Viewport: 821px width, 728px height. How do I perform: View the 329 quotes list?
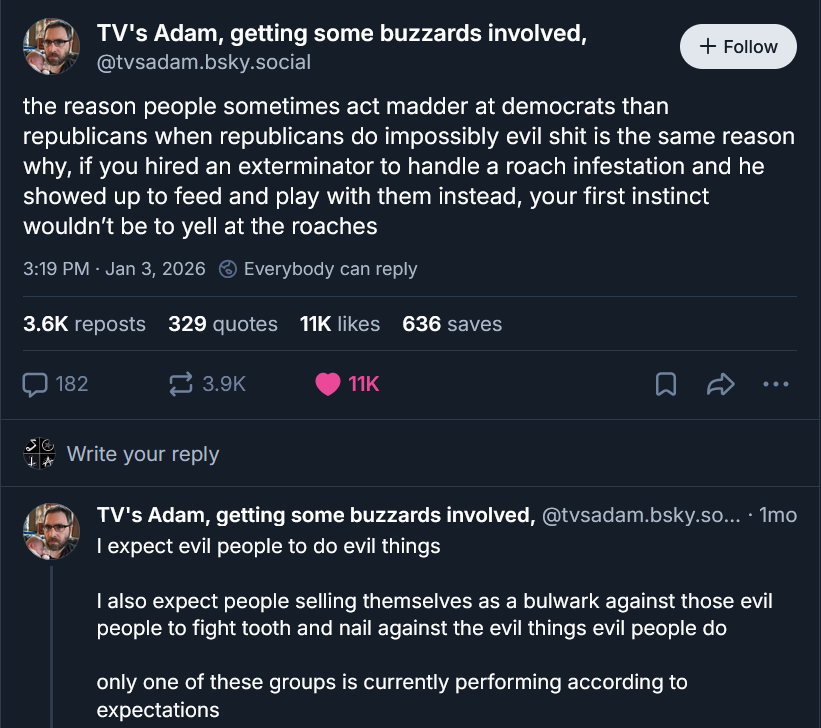pyautogui.click(x=223, y=324)
